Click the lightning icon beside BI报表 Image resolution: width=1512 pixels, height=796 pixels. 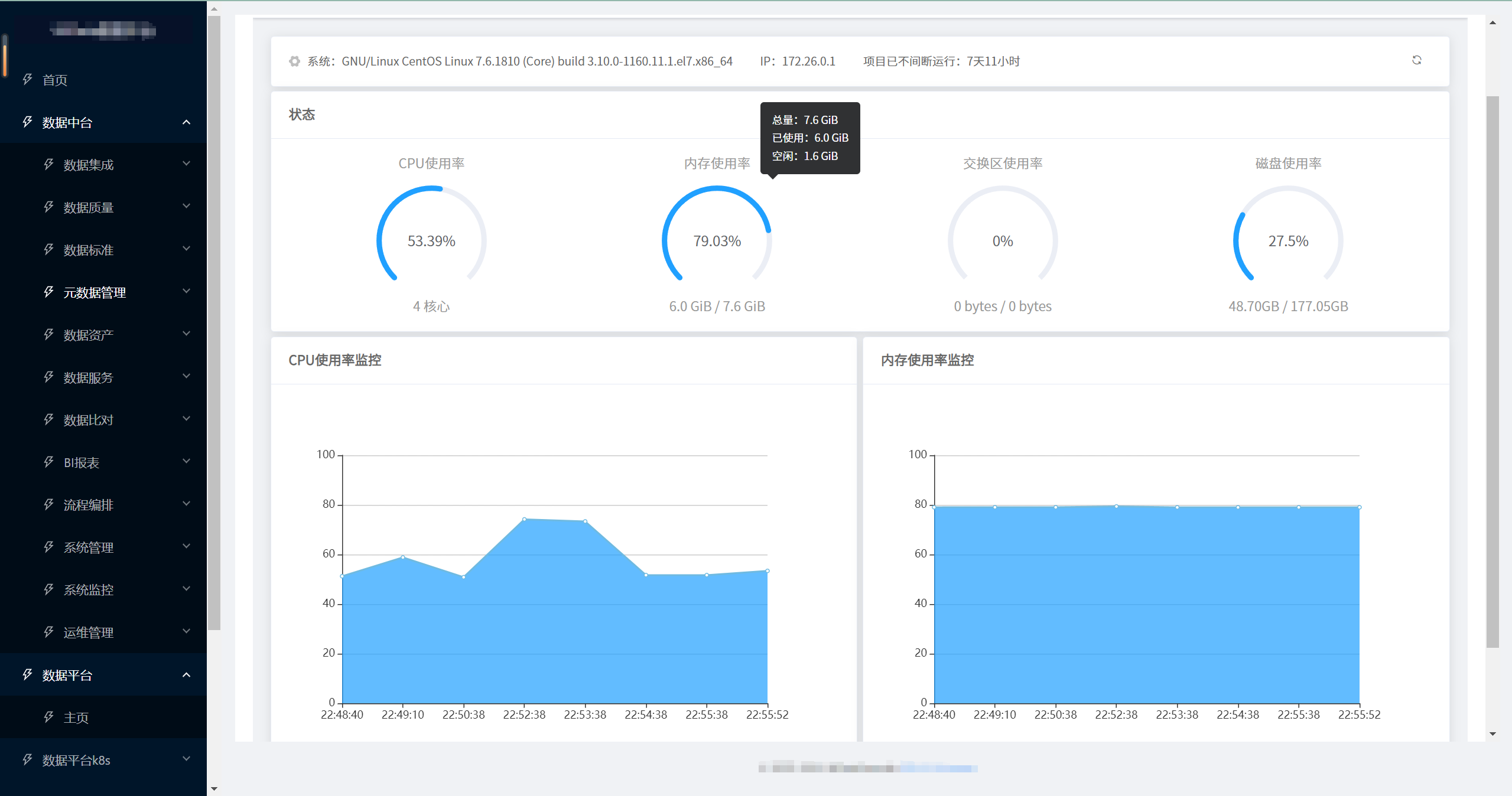click(48, 462)
